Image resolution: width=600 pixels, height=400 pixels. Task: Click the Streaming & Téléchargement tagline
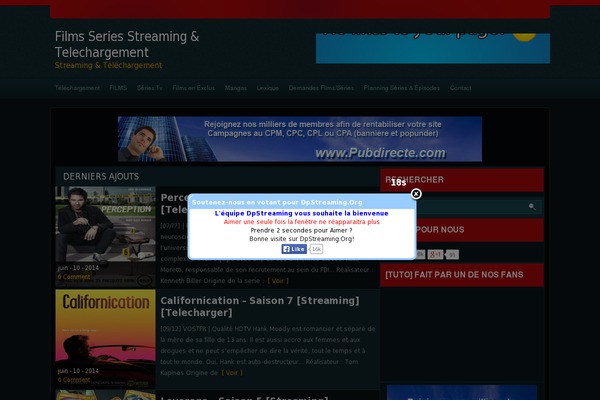(x=108, y=65)
